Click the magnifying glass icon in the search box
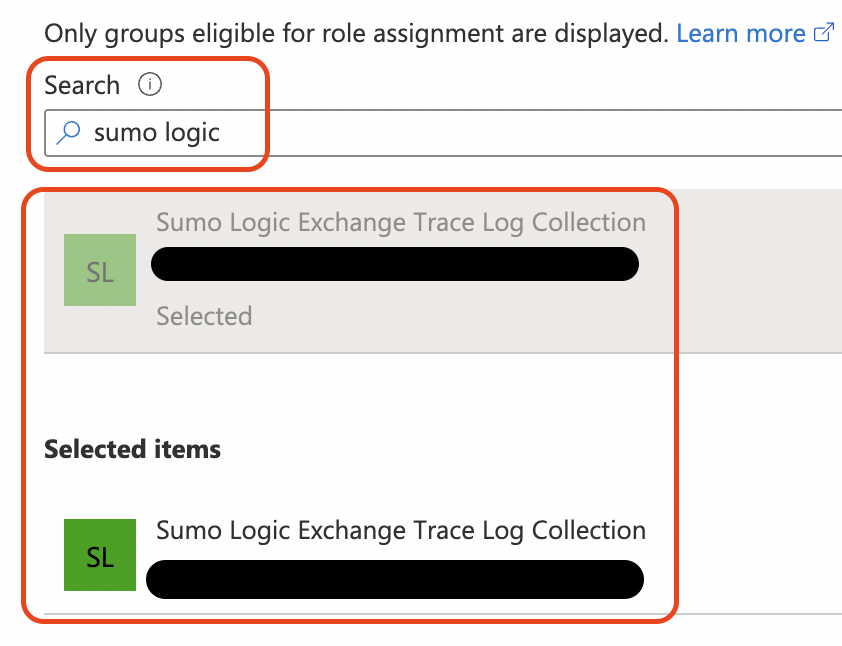The image size is (842, 646). [x=66, y=132]
